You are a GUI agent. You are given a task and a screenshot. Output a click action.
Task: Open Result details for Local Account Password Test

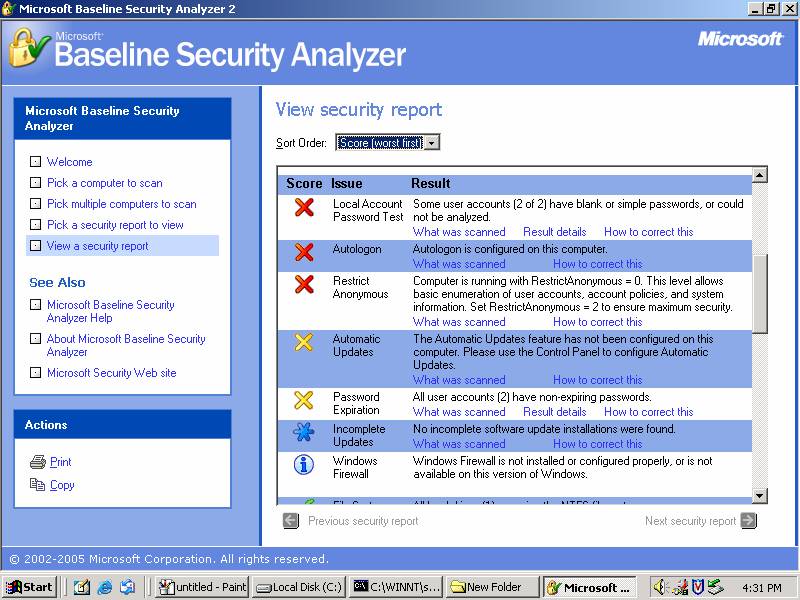[x=554, y=232]
